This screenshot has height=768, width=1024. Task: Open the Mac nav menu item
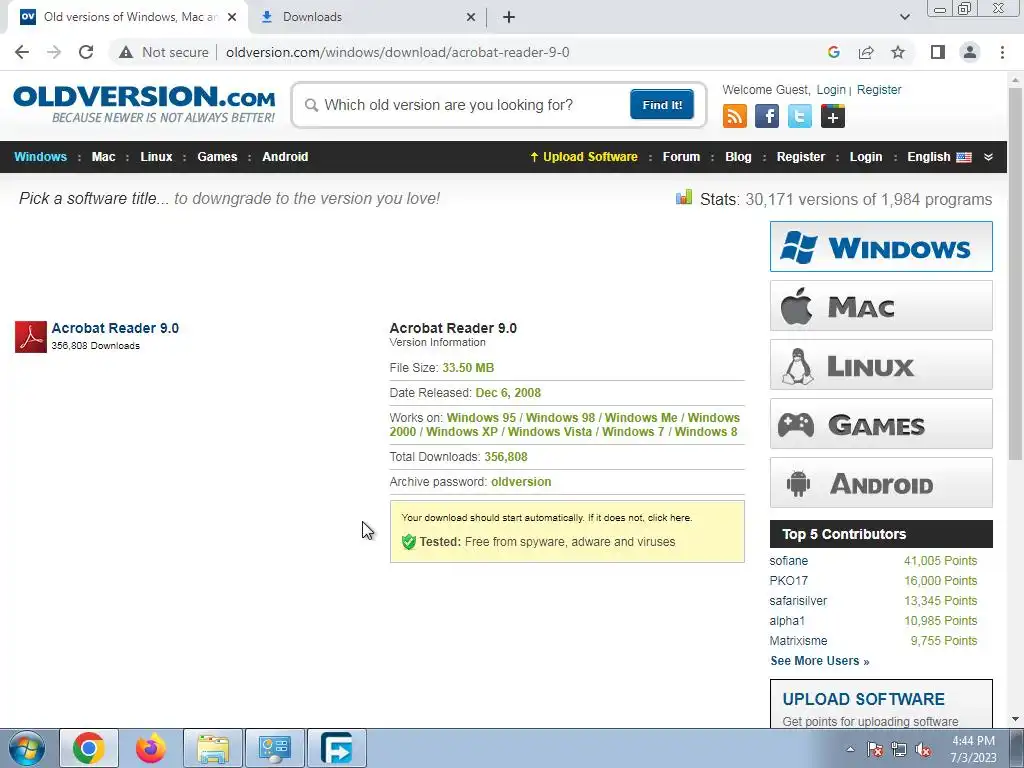pyautogui.click(x=103, y=157)
